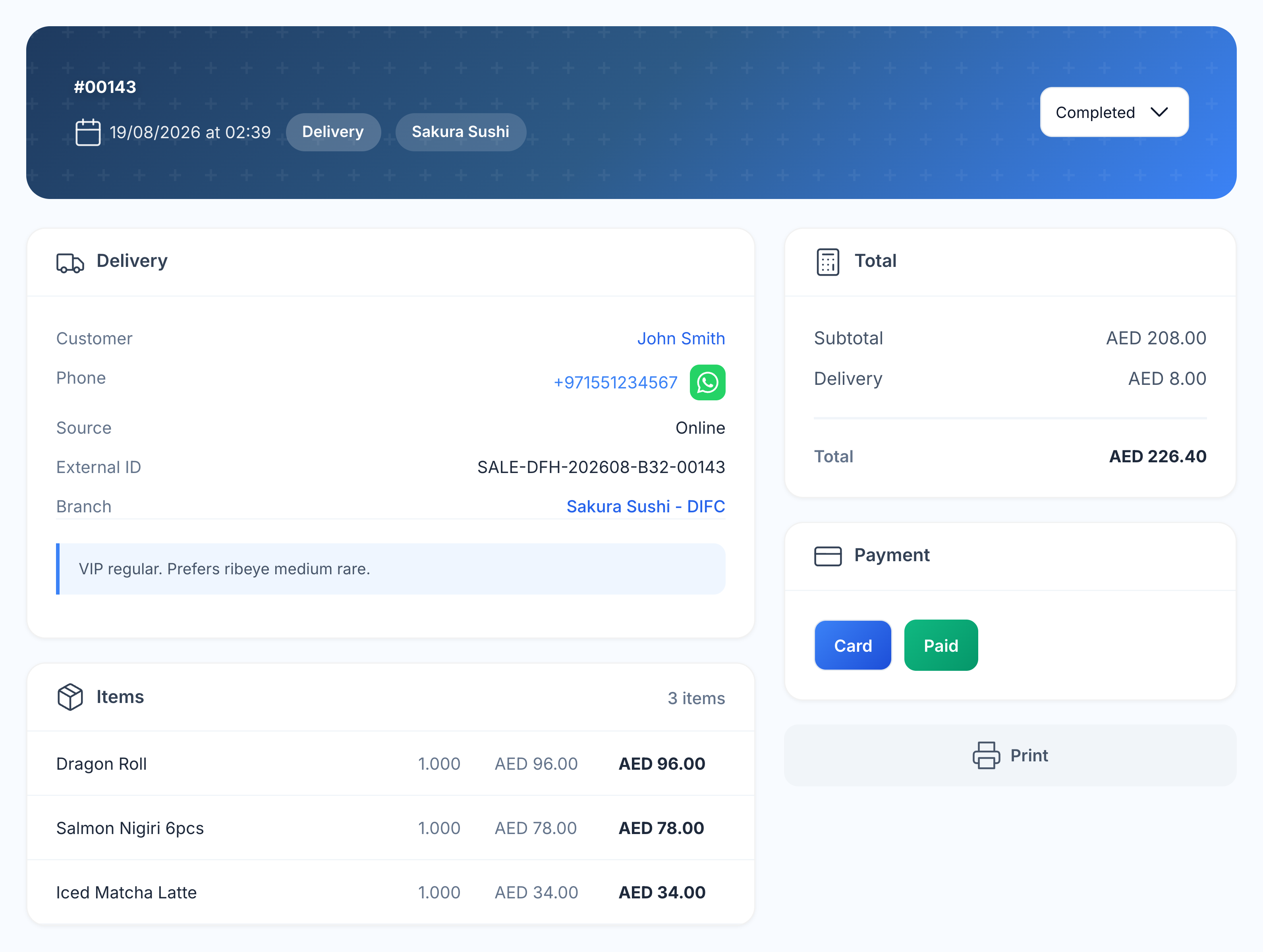Click the Card payment badge

[852, 645]
